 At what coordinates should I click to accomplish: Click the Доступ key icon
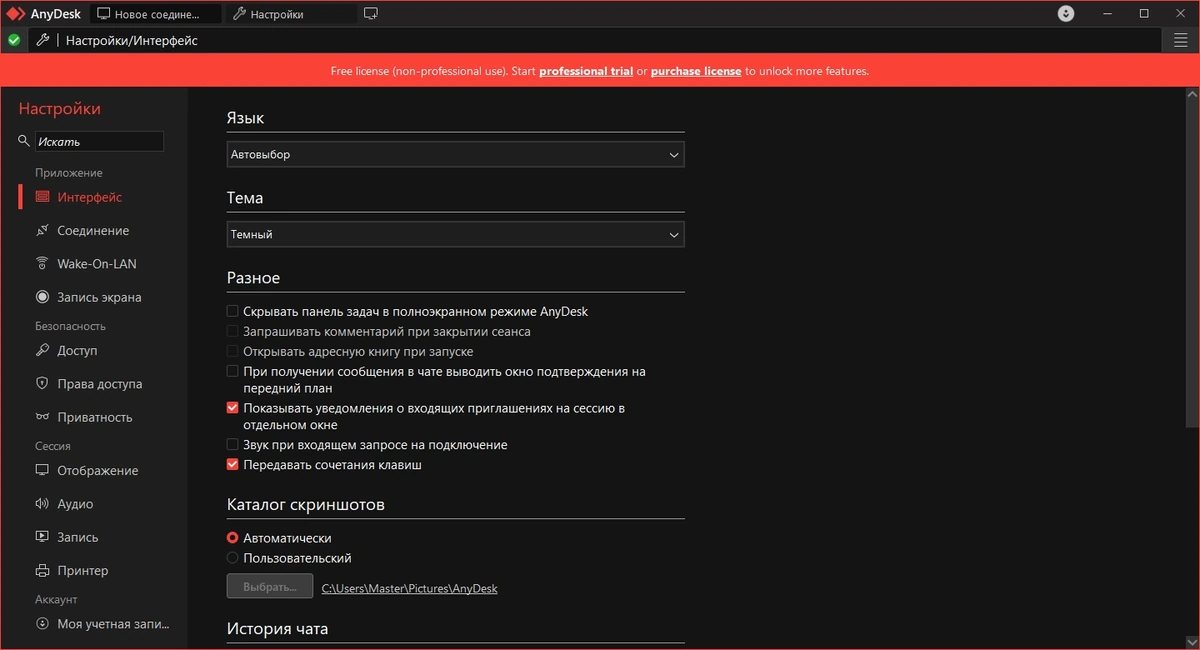(42, 351)
